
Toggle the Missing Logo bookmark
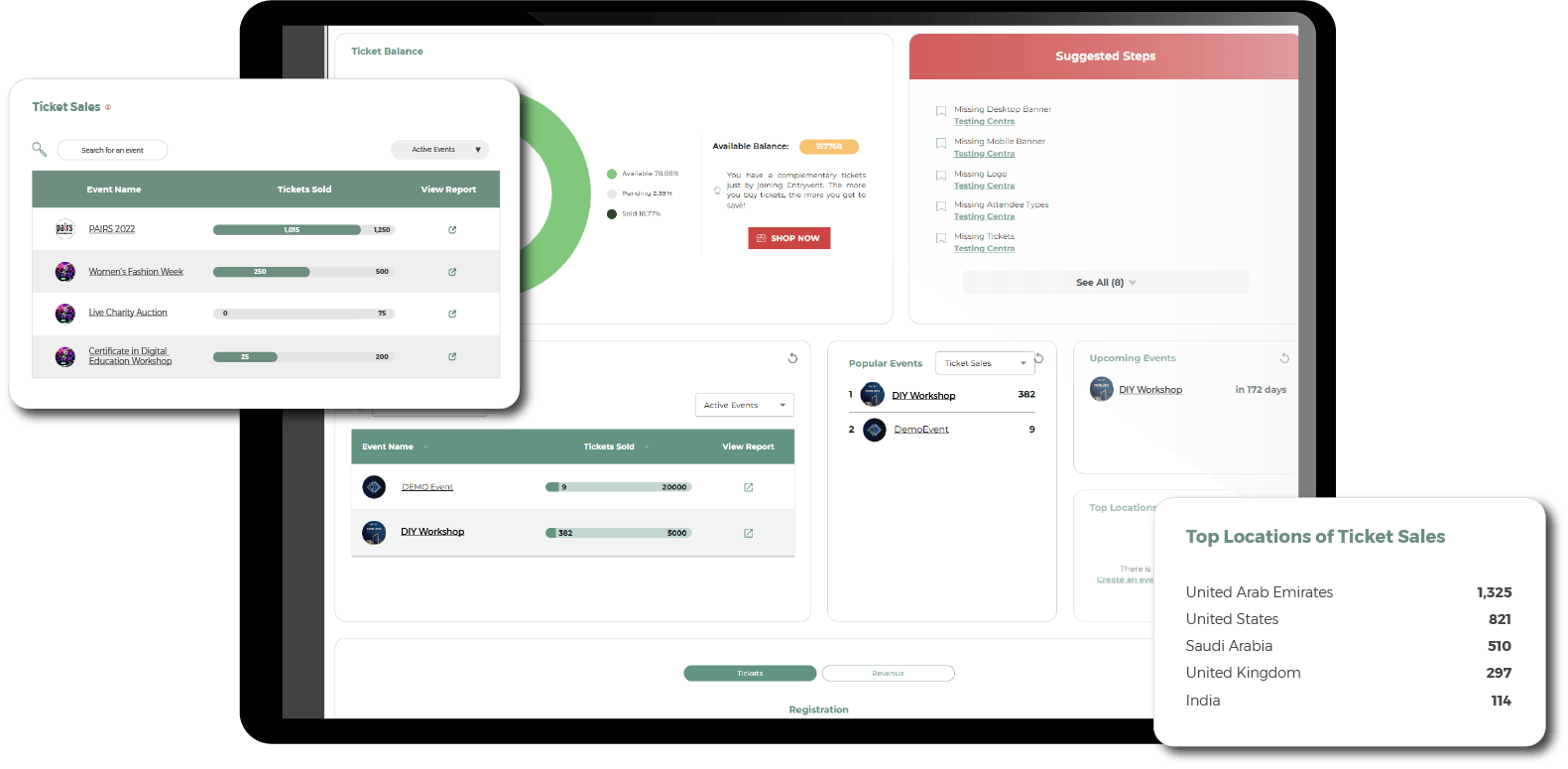point(941,176)
